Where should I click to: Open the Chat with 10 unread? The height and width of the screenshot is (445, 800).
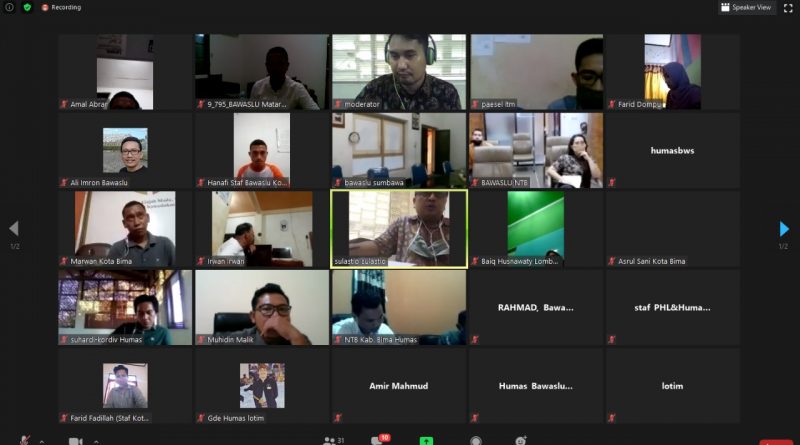click(x=377, y=440)
